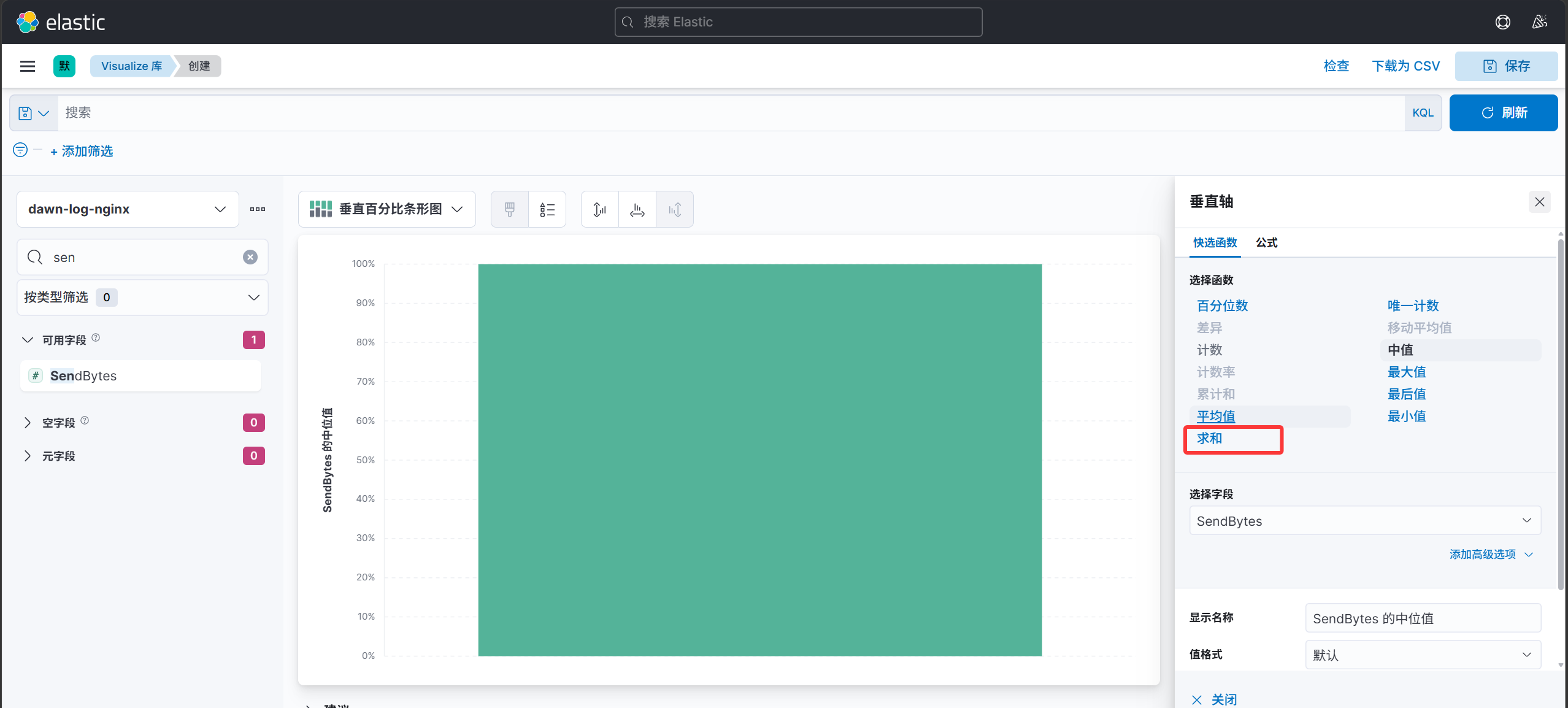1568x708 pixels.
Task: Go to Visualize 库 breadcrumb
Action: (x=131, y=66)
